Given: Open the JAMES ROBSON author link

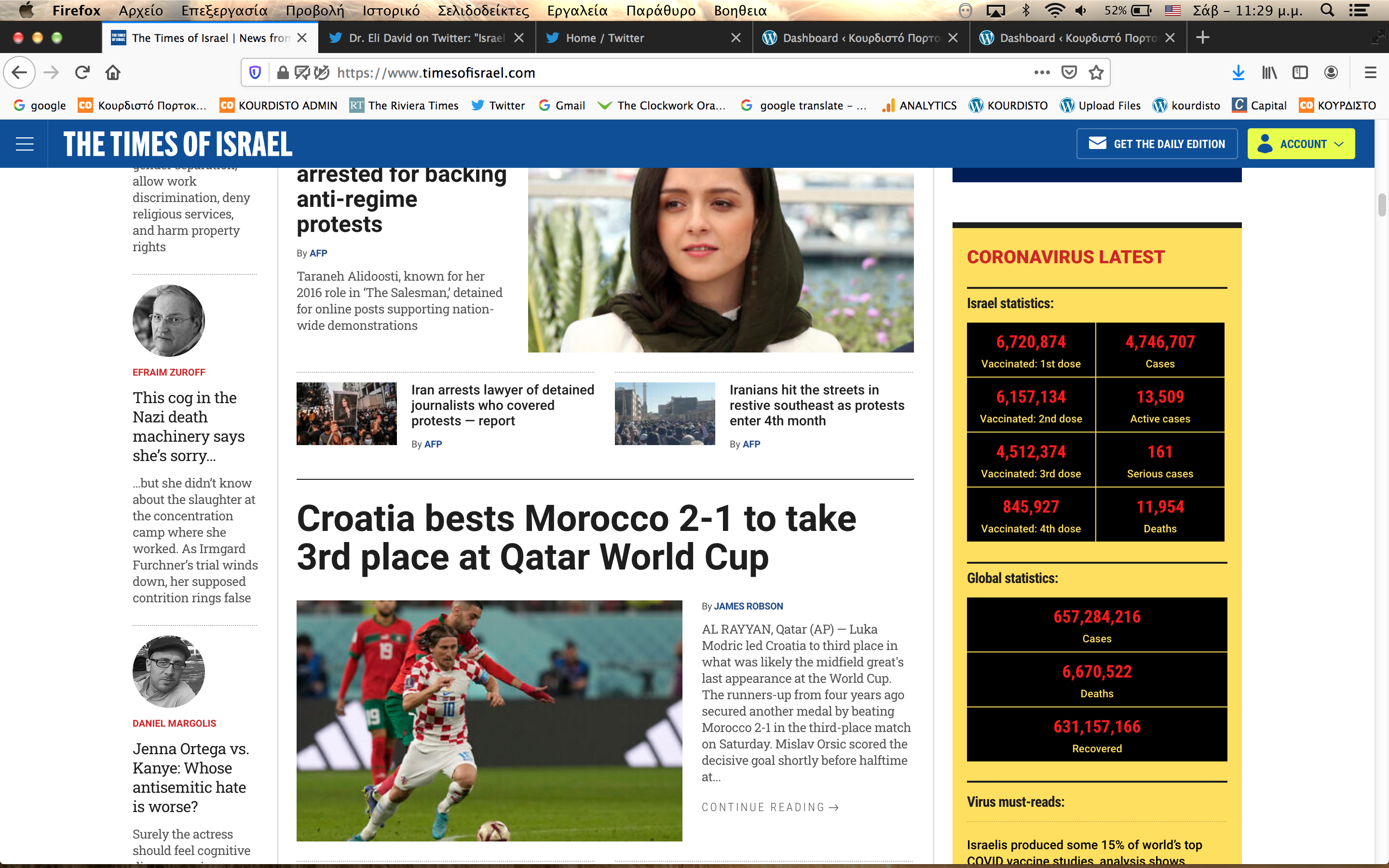Looking at the screenshot, I should click(x=748, y=606).
